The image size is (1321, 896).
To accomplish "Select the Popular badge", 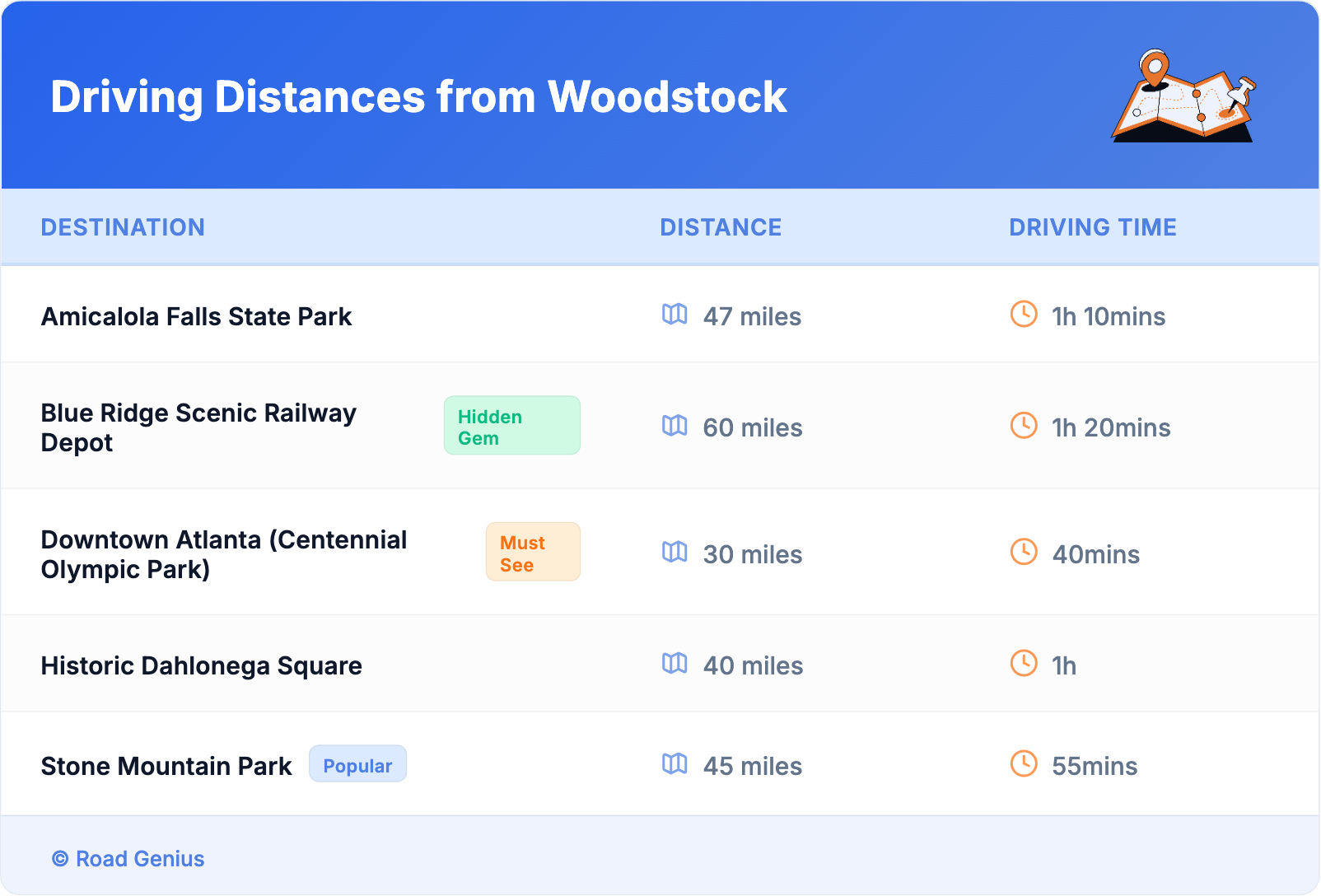I will [357, 765].
